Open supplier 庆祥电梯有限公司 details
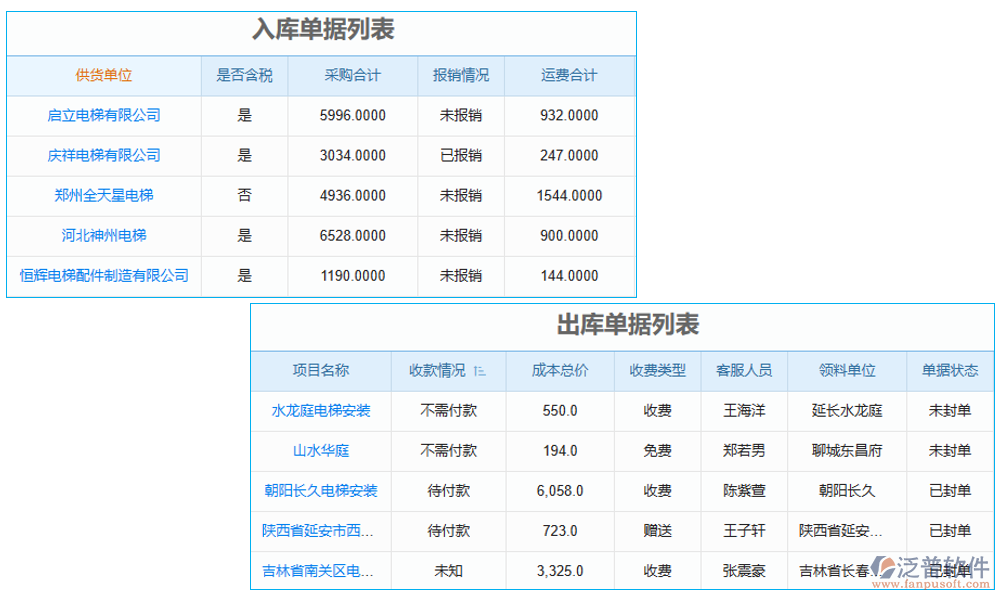Viewport: 1000px width, 600px height. [105, 156]
